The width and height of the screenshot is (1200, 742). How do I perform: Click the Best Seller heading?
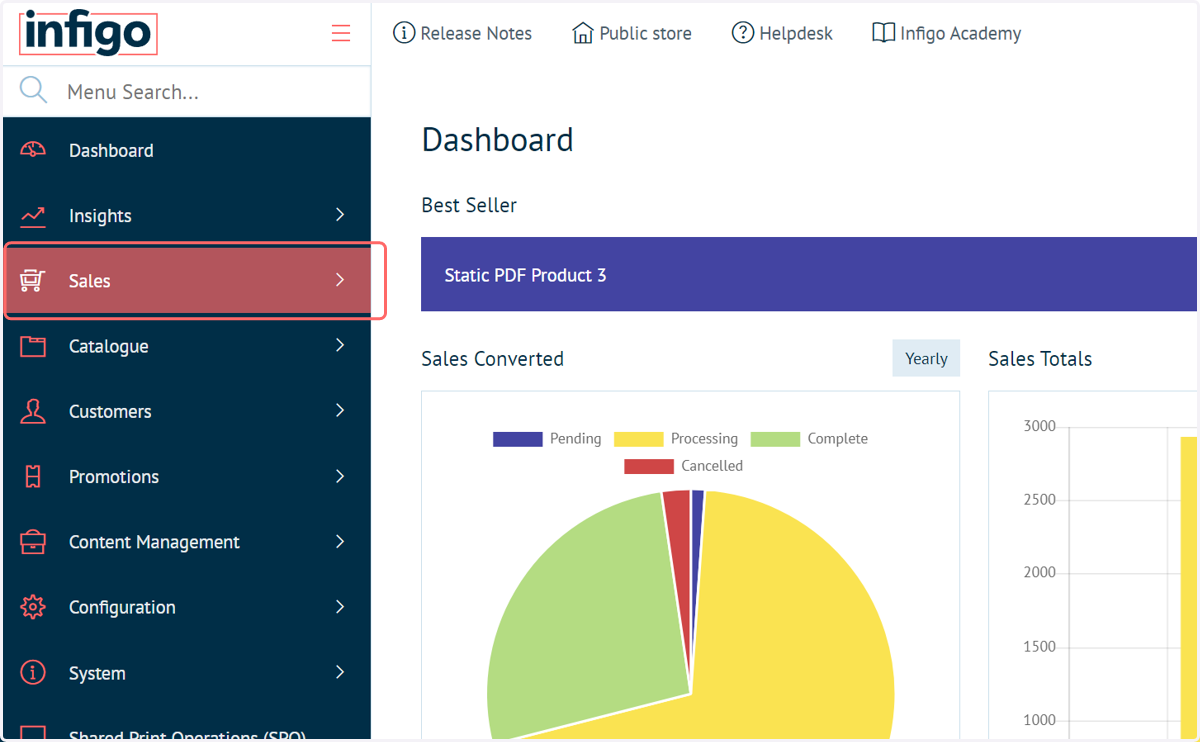[469, 205]
